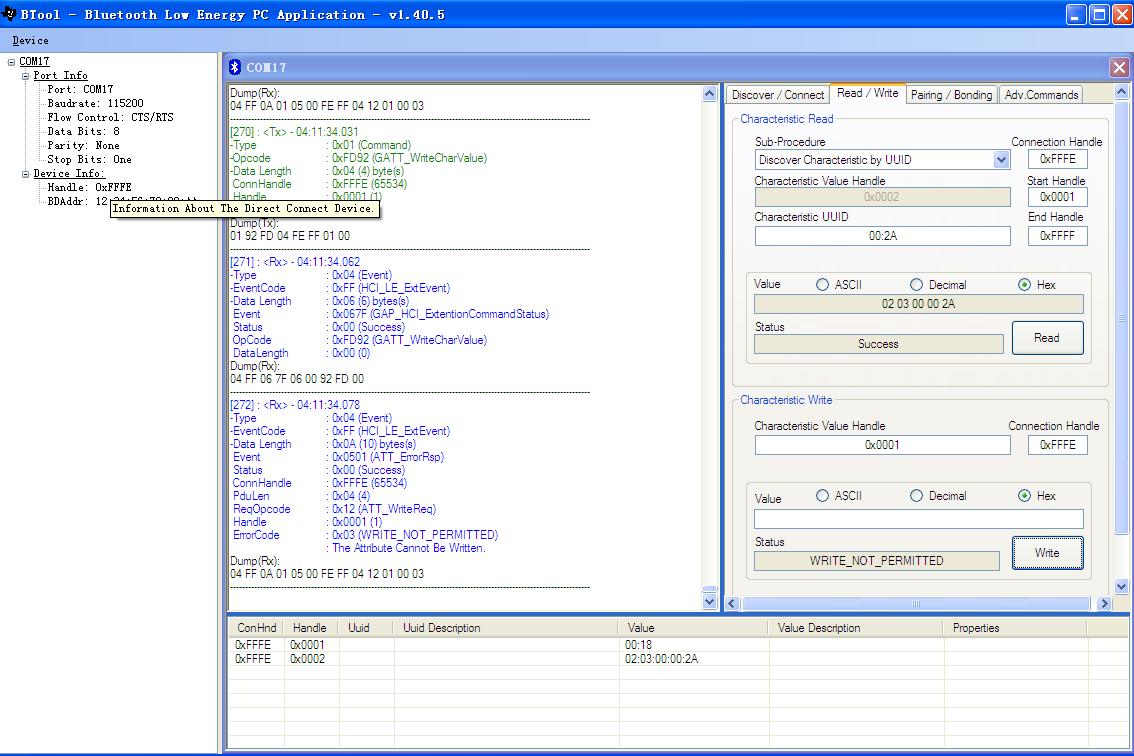Click the Success status field
Image resolution: width=1134 pixels, height=756 pixels.
tap(878, 344)
